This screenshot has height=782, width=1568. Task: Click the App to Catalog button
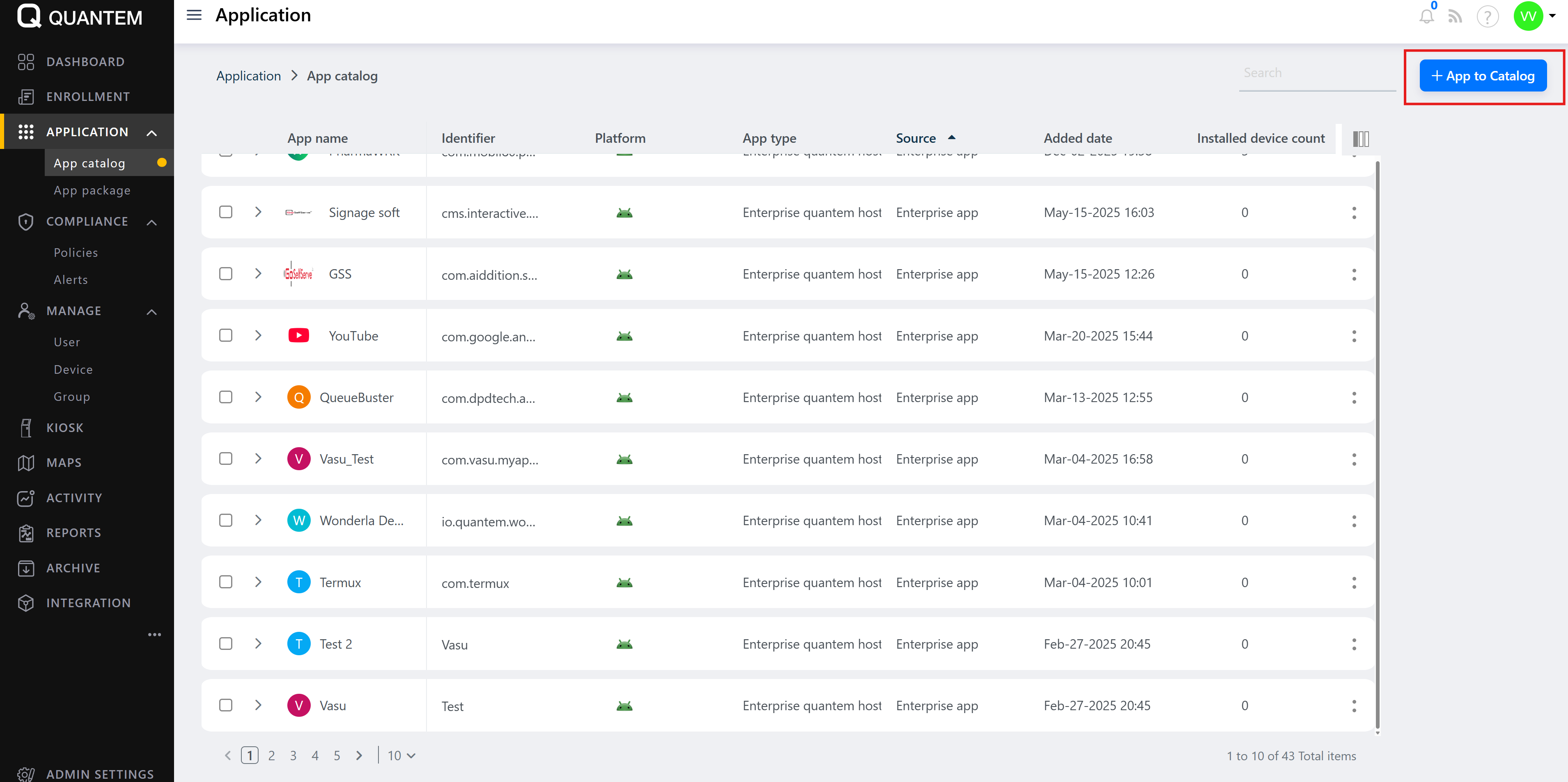point(1483,76)
